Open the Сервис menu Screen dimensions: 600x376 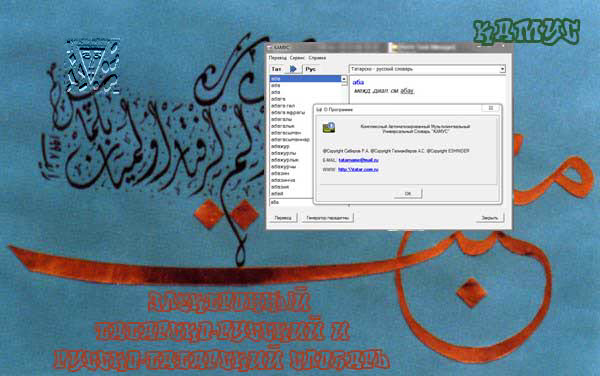pyautogui.click(x=297, y=58)
